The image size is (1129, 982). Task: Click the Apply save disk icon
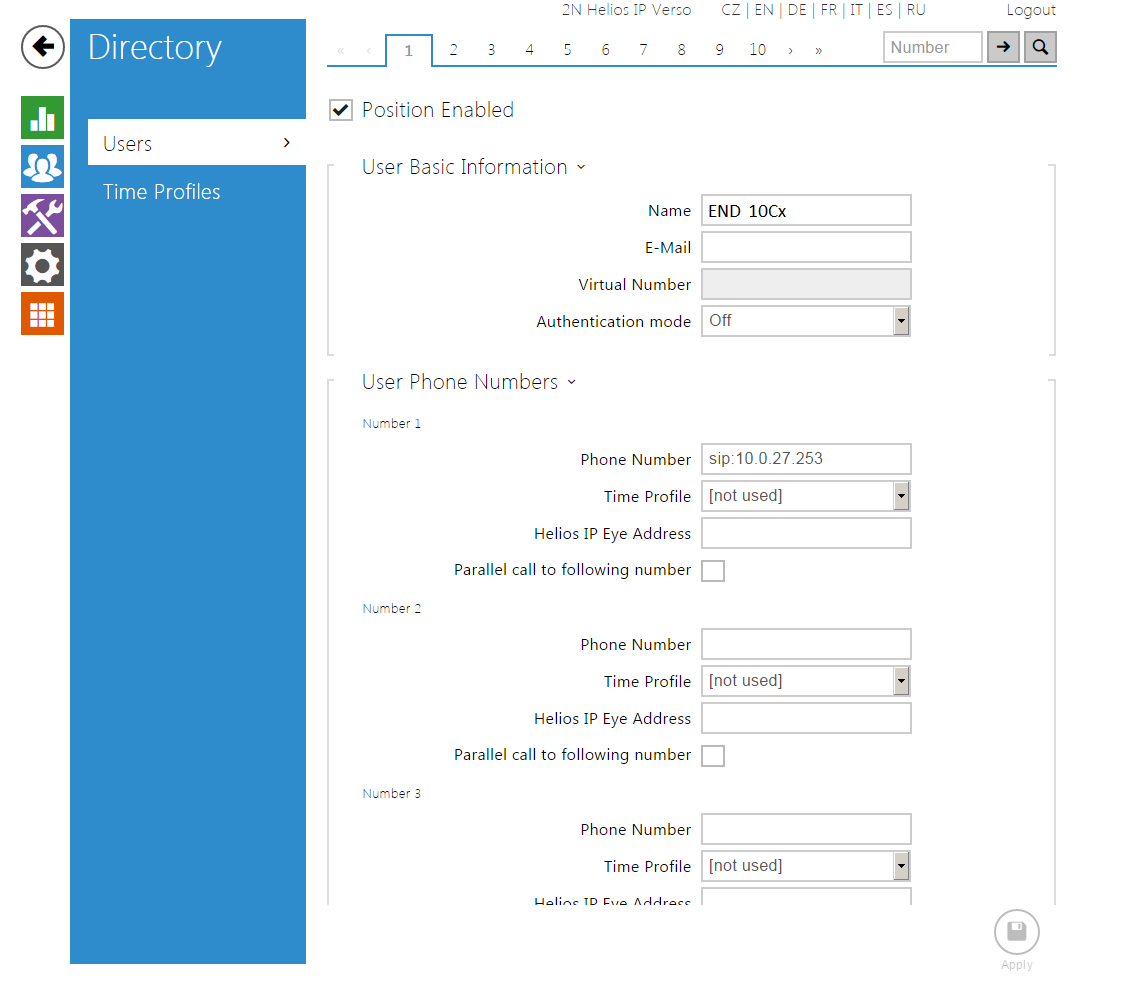tap(1016, 932)
